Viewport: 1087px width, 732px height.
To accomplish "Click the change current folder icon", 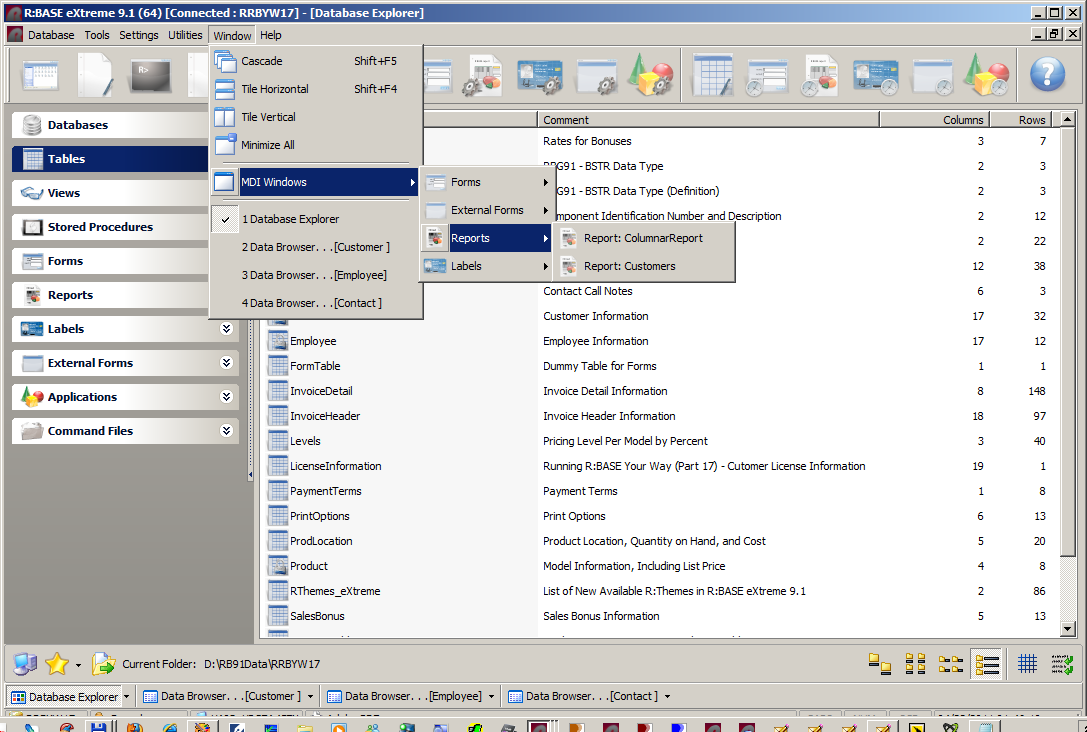I will (x=104, y=664).
